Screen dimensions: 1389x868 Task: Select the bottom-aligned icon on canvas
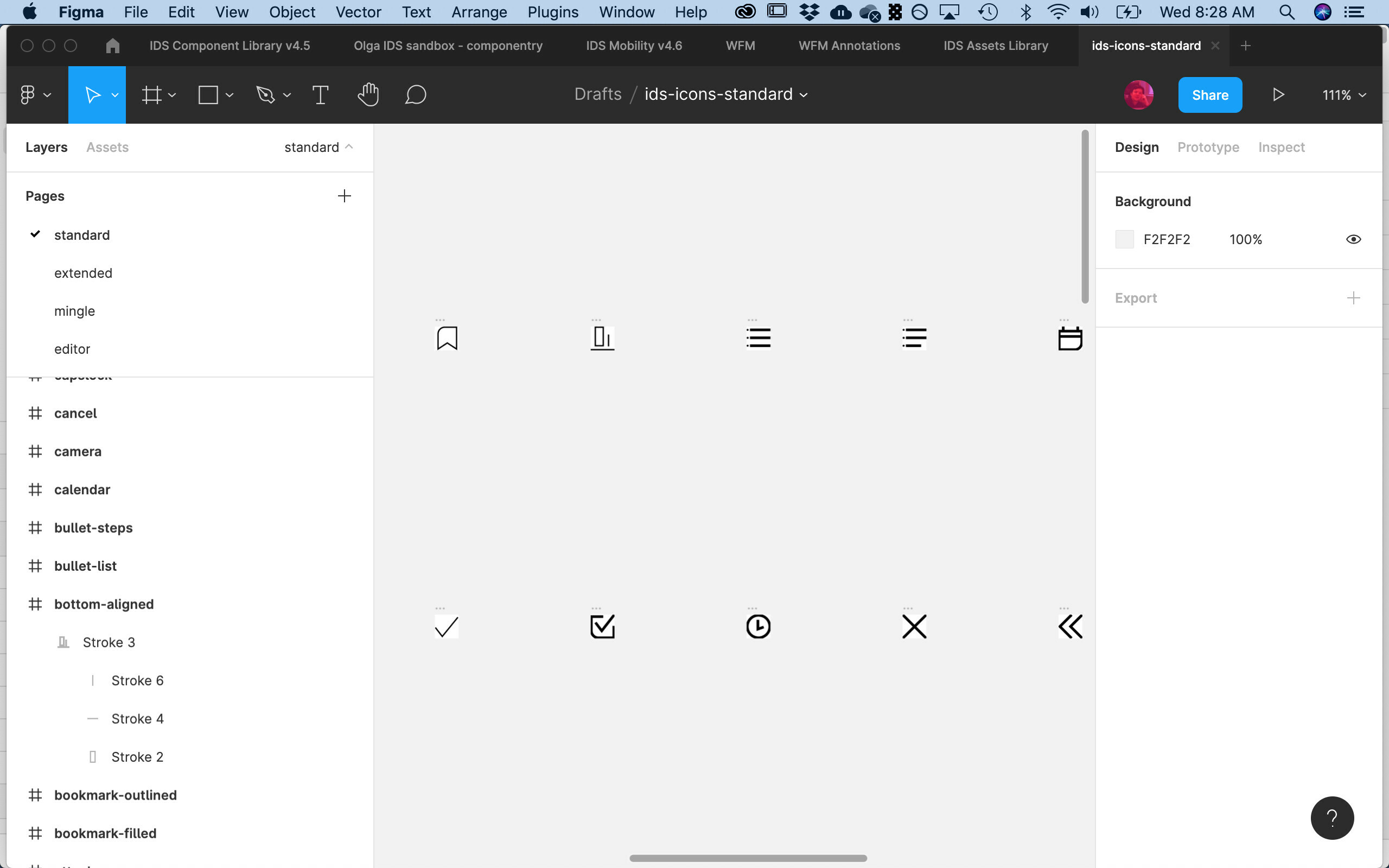pos(603,338)
